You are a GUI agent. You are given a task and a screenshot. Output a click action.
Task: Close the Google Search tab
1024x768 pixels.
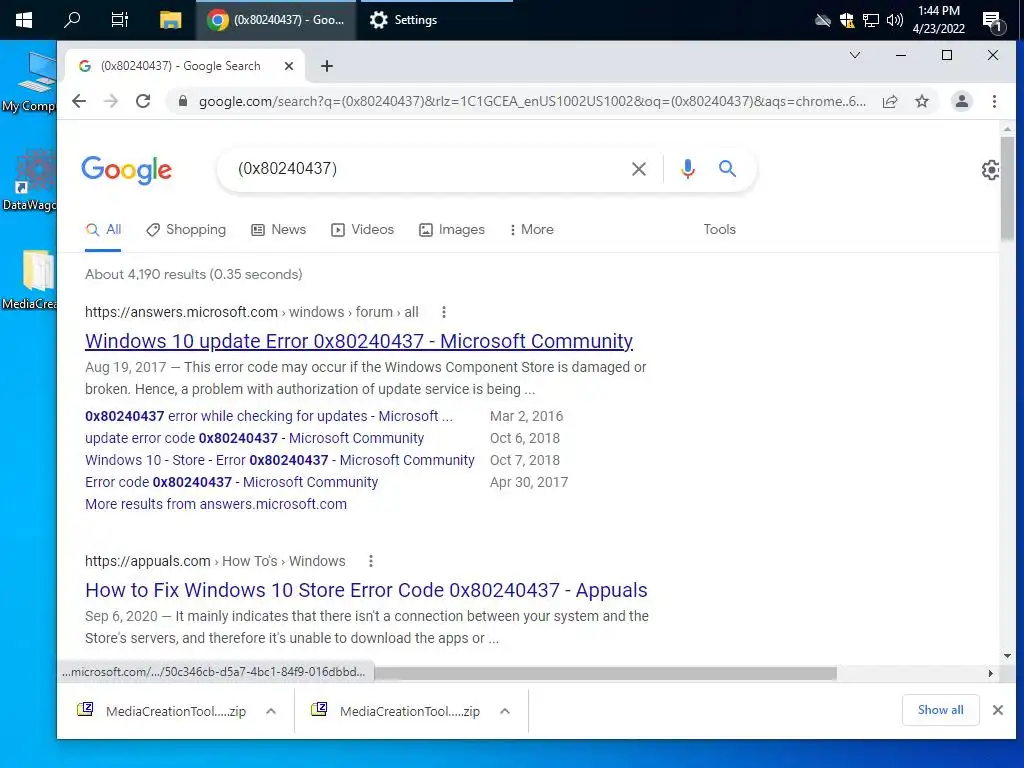point(289,66)
